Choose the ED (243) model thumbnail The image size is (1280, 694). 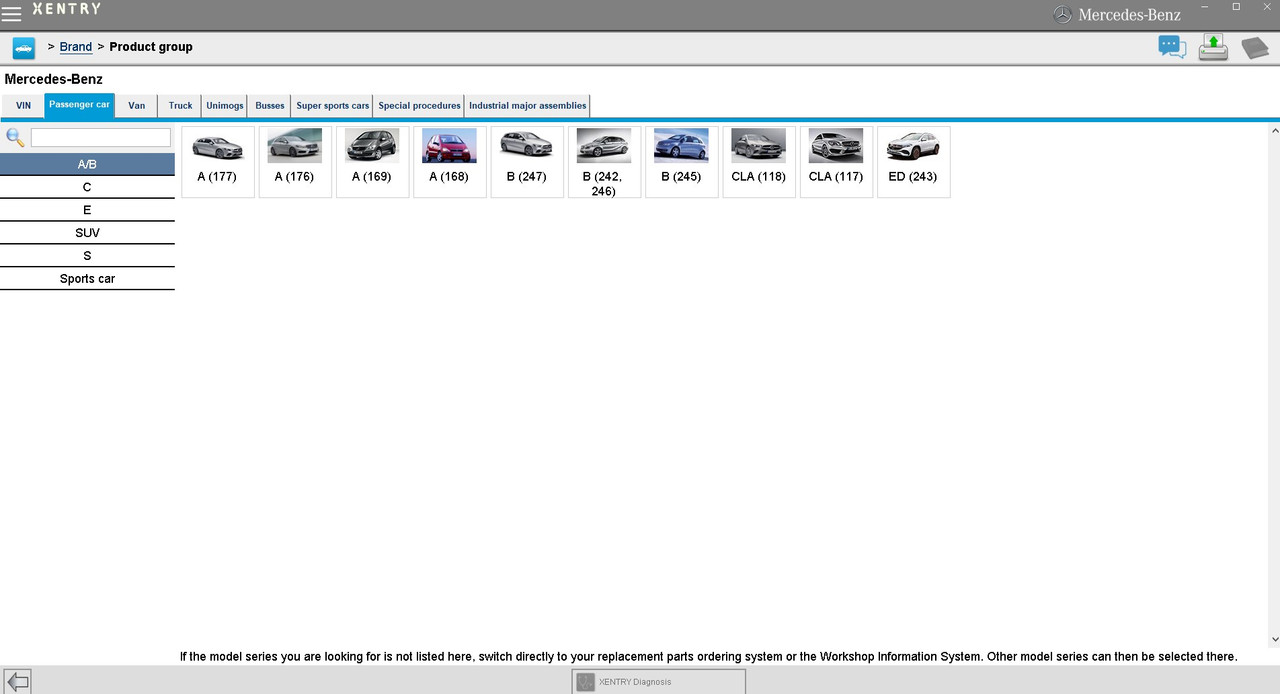(913, 162)
